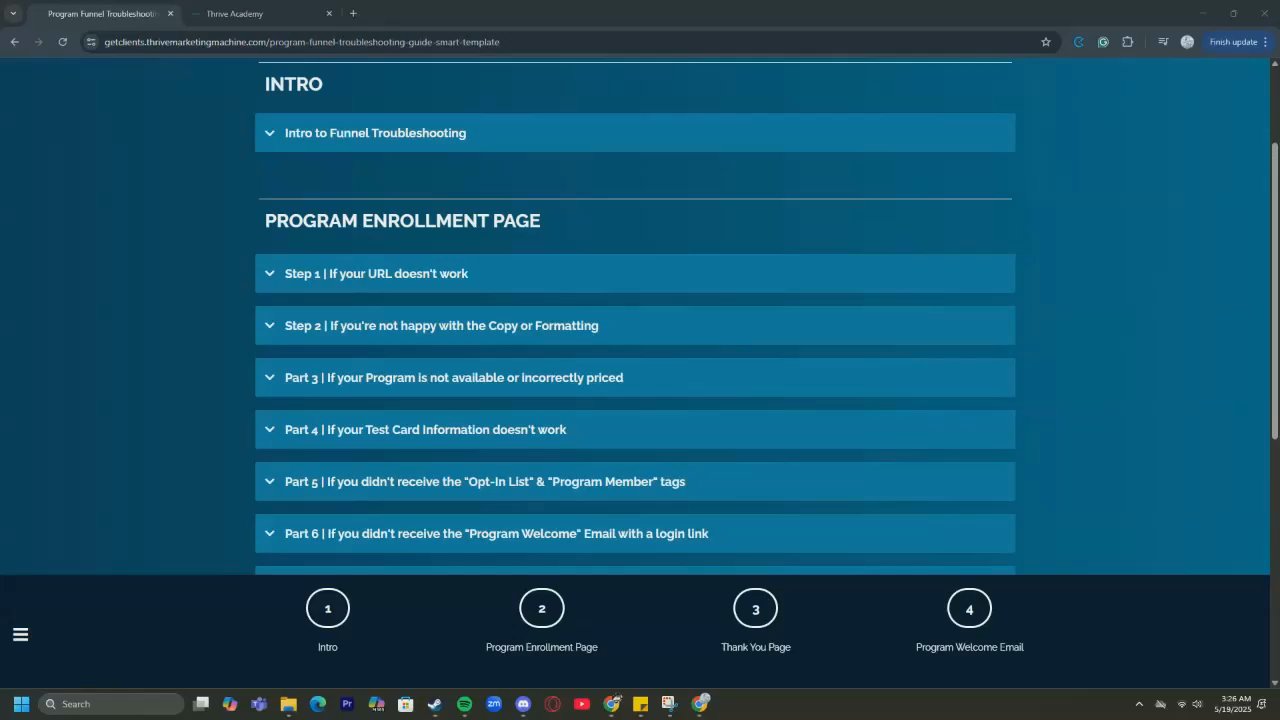Launch Microsoft Teams from taskbar
Image resolution: width=1280 pixels, height=720 pixels.
(259, 704)
